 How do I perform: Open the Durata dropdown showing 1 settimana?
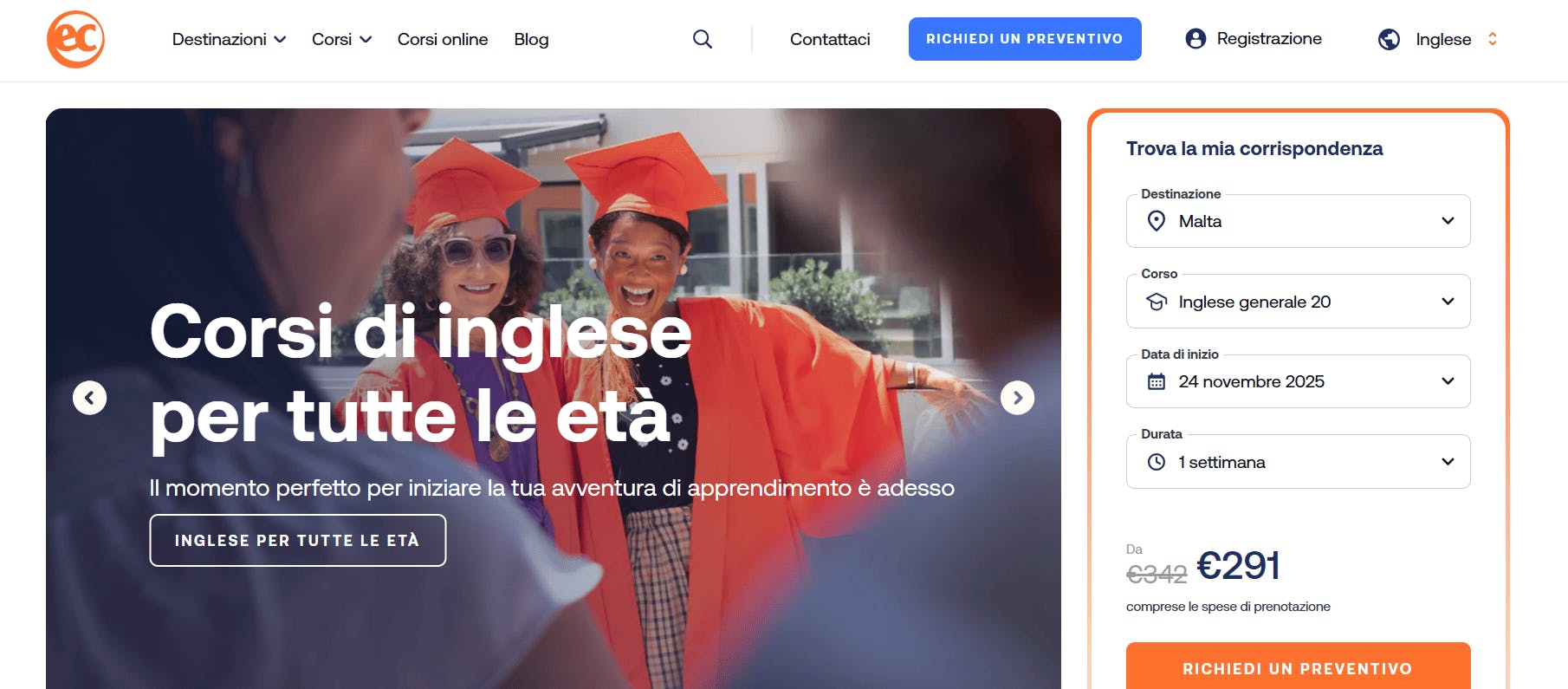[1298, 462]
